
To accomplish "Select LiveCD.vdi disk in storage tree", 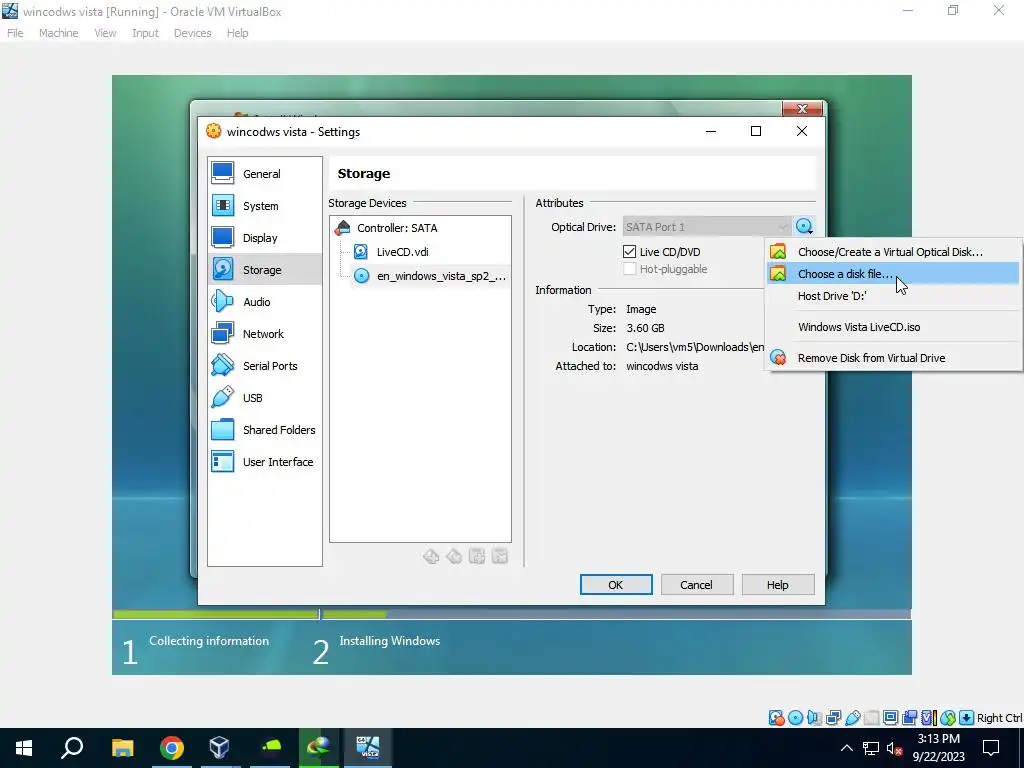I will tap(402, 251).
